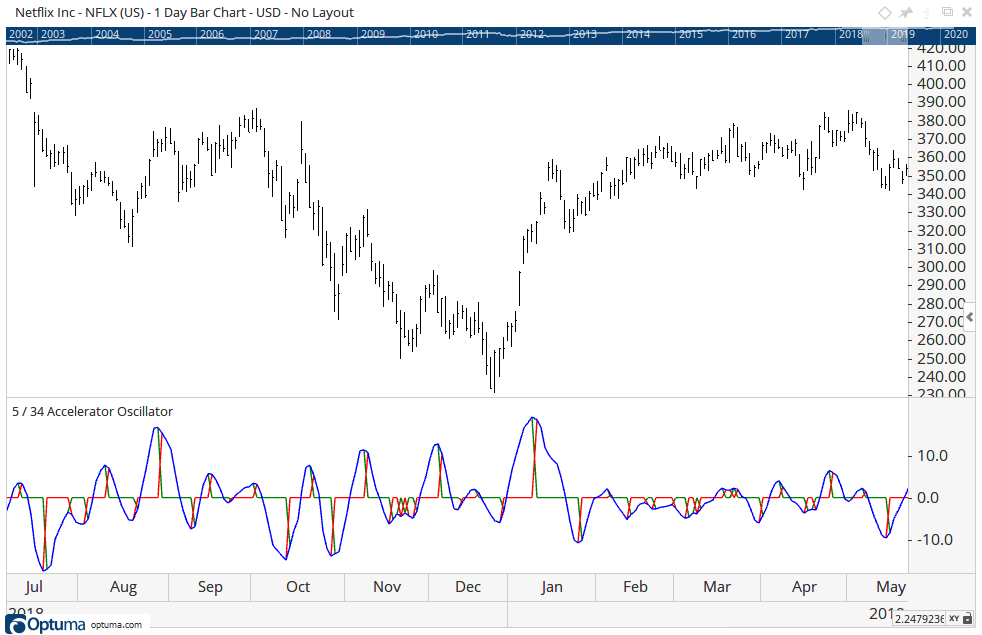The height and width of the screenshot is (635, 982).
Task: Click the 300.00 price scale label
Action: pos(941,267)
